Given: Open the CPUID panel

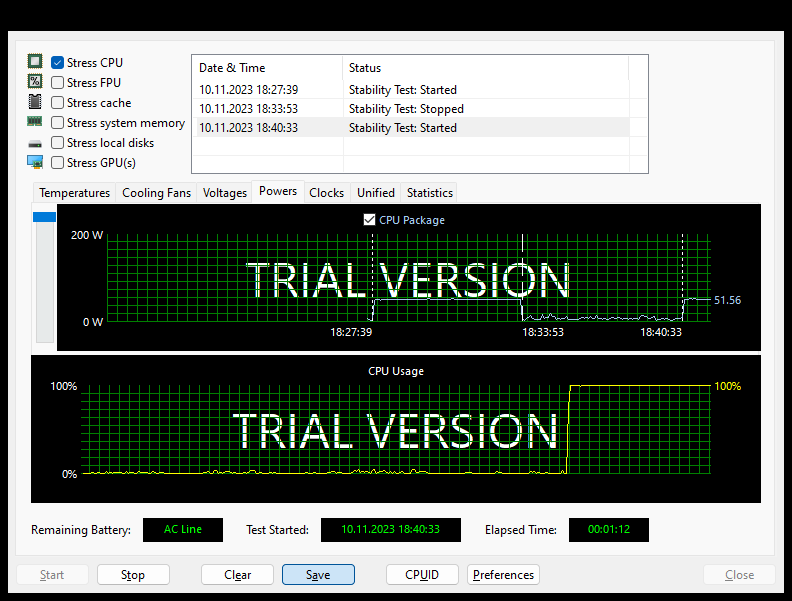Looking at the screenshot, I should pos(422,575).
